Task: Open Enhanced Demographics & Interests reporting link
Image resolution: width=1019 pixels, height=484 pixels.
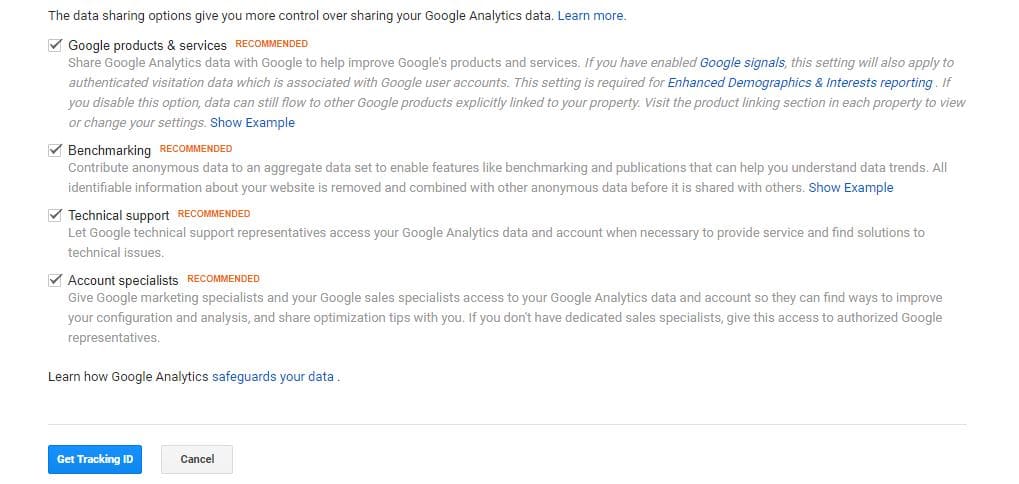Action: [800, 83]
